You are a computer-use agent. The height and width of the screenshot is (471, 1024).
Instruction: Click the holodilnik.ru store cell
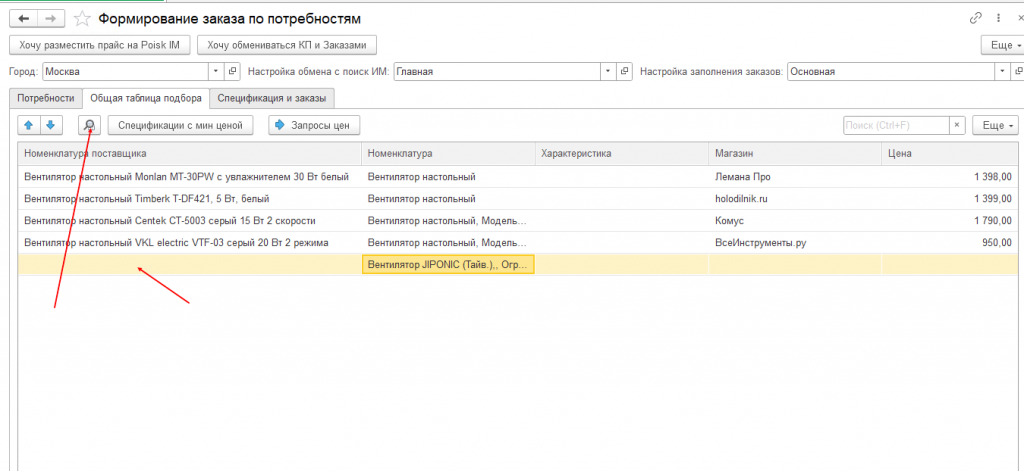795,199
